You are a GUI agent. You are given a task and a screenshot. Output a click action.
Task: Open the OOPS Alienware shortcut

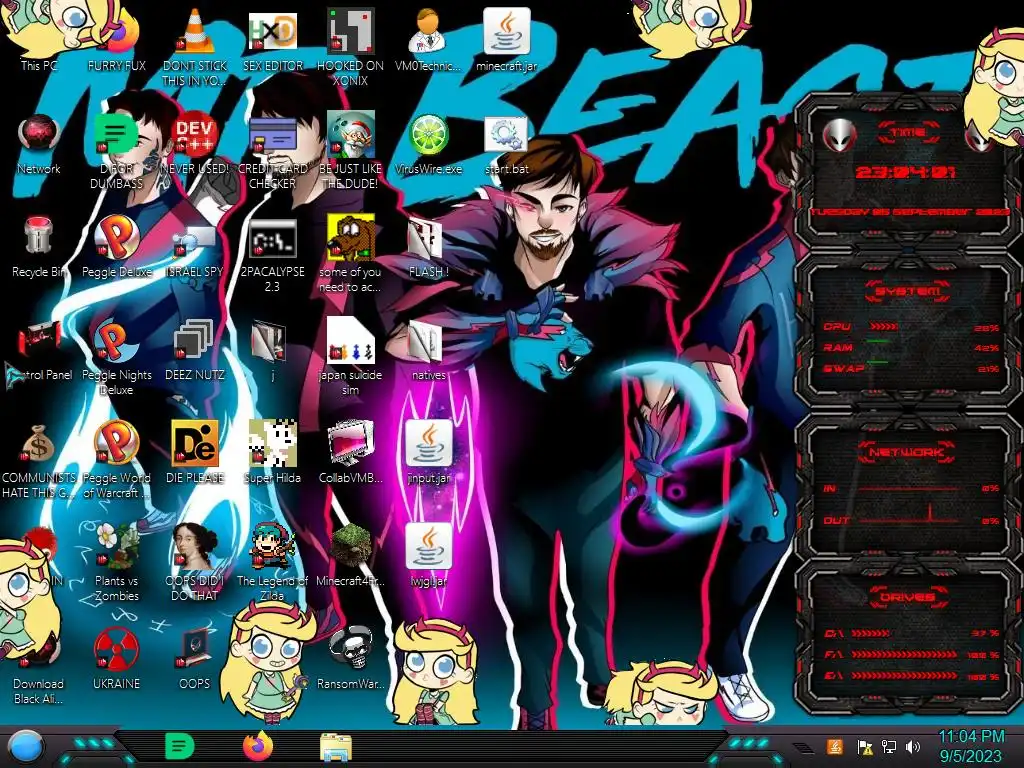point(195,658)
